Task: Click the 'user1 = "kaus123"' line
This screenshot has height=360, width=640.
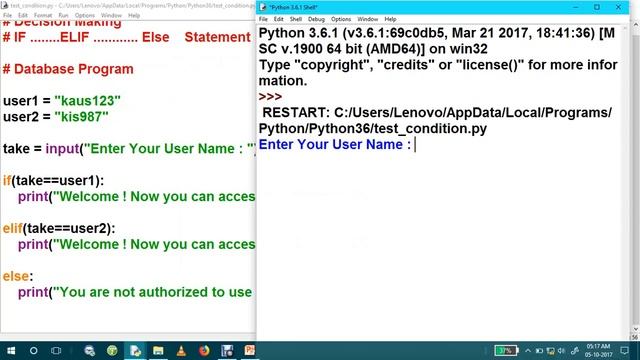Action: (62, 101)
